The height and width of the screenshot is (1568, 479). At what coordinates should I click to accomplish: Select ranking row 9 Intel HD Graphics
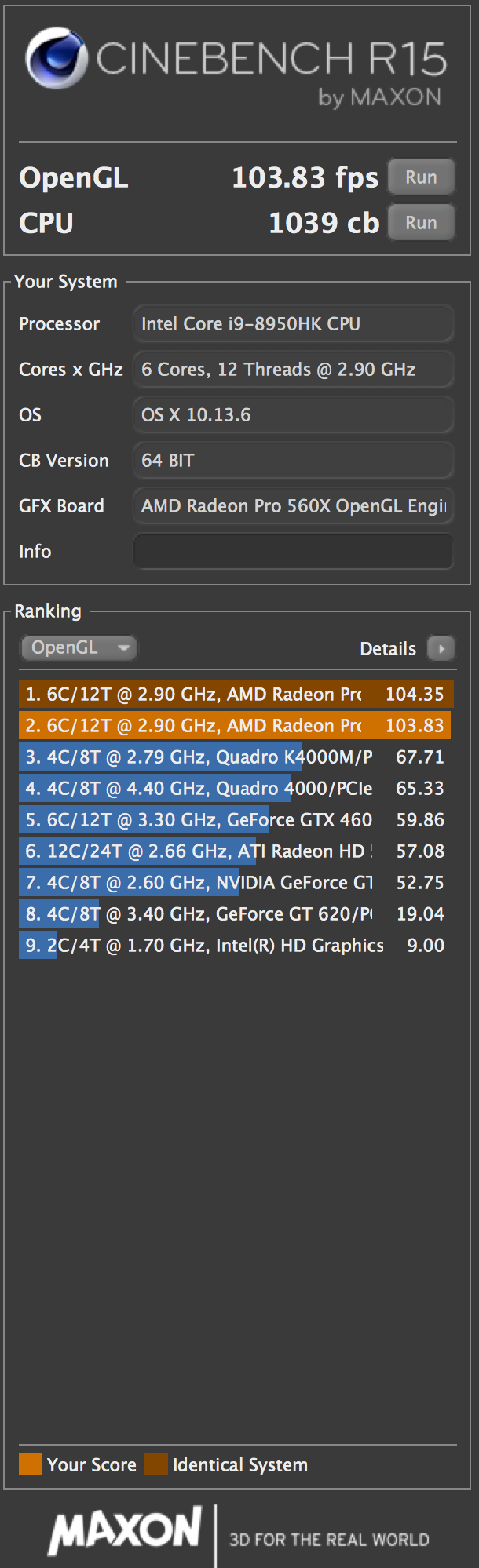point(236,945)
